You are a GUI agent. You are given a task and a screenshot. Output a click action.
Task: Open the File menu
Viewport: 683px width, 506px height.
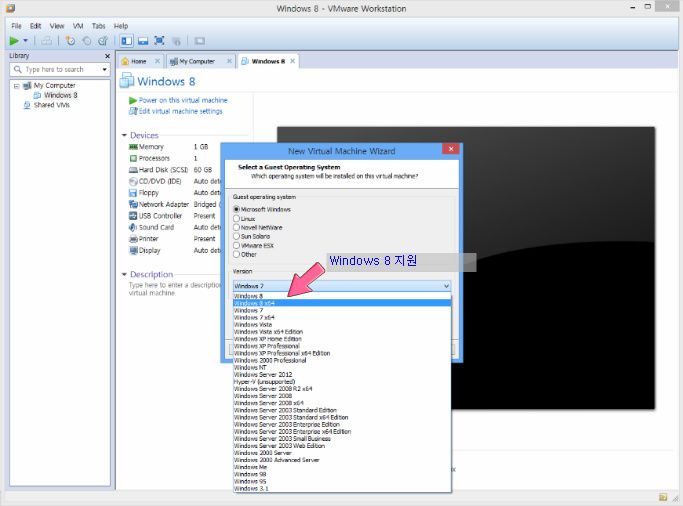(16, 26)
